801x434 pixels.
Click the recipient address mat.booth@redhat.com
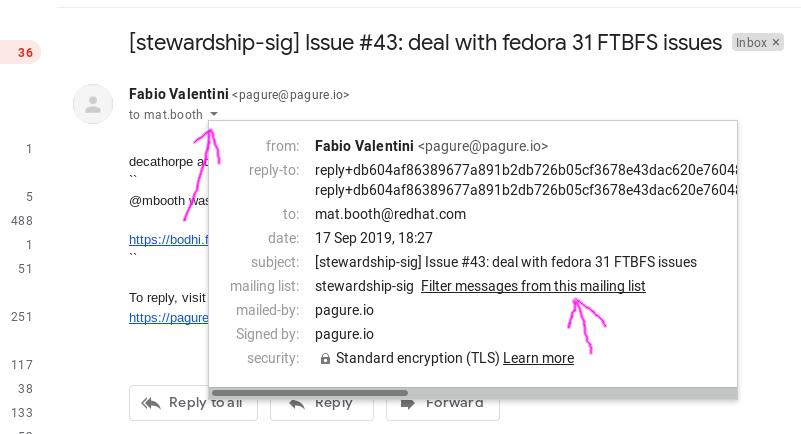point(390,214)
